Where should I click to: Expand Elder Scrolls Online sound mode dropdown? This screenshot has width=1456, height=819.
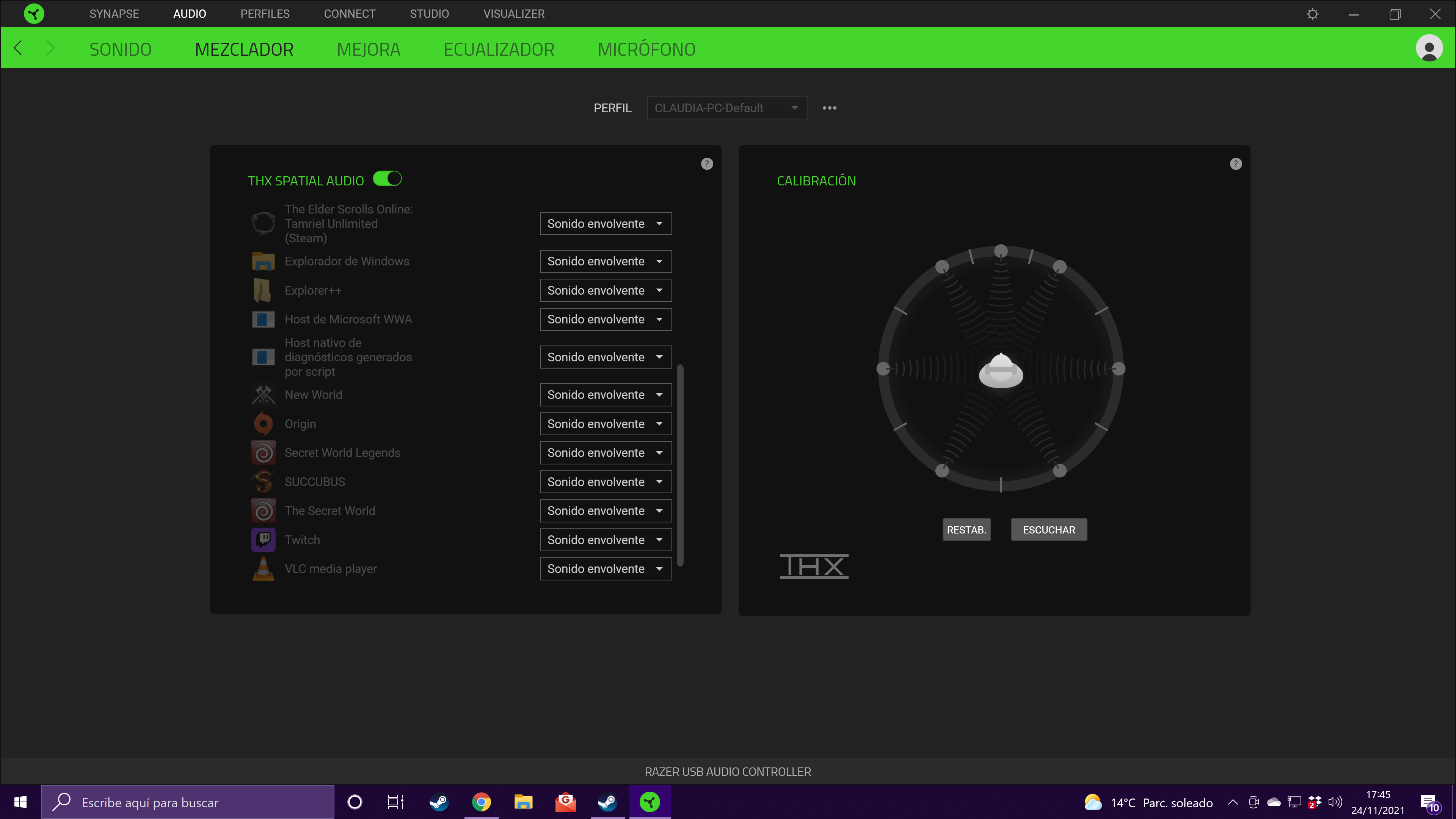pos(606,224)
